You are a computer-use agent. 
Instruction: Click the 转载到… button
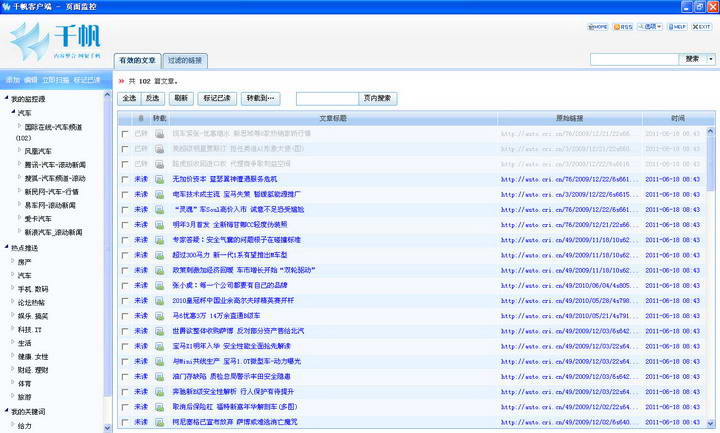(260, 98)
